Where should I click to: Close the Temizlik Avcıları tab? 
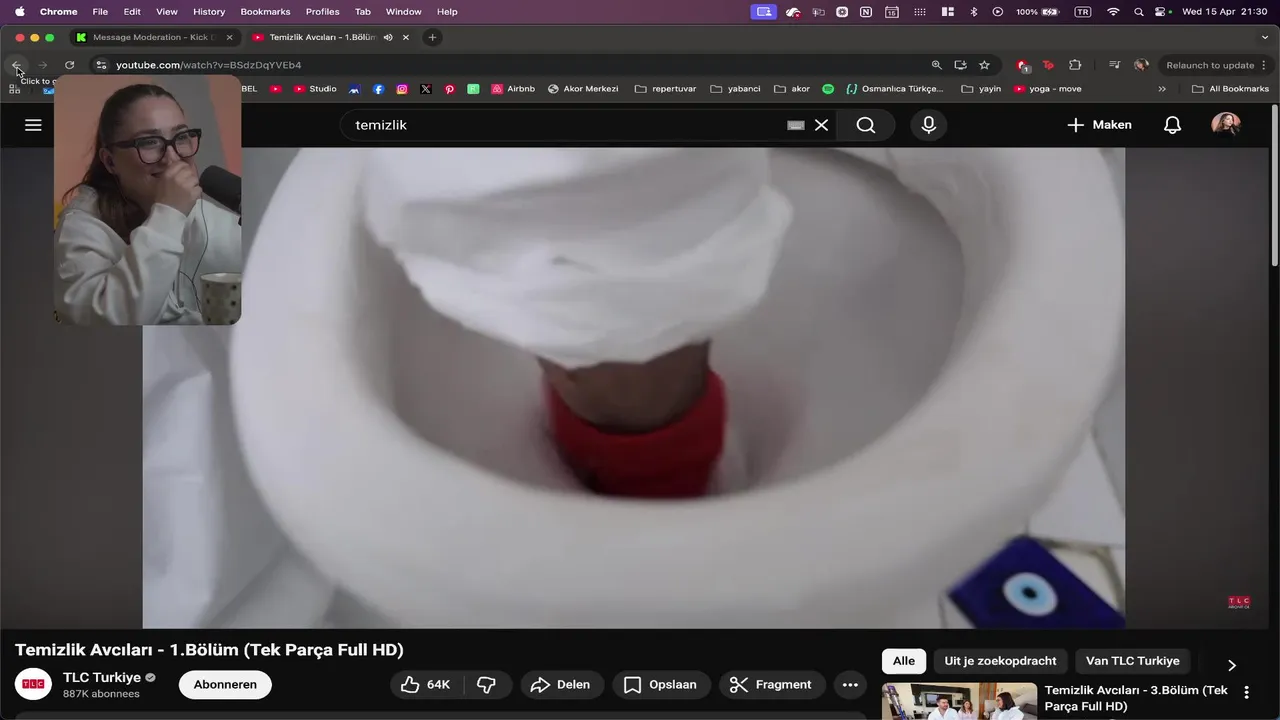coord(405,37)
